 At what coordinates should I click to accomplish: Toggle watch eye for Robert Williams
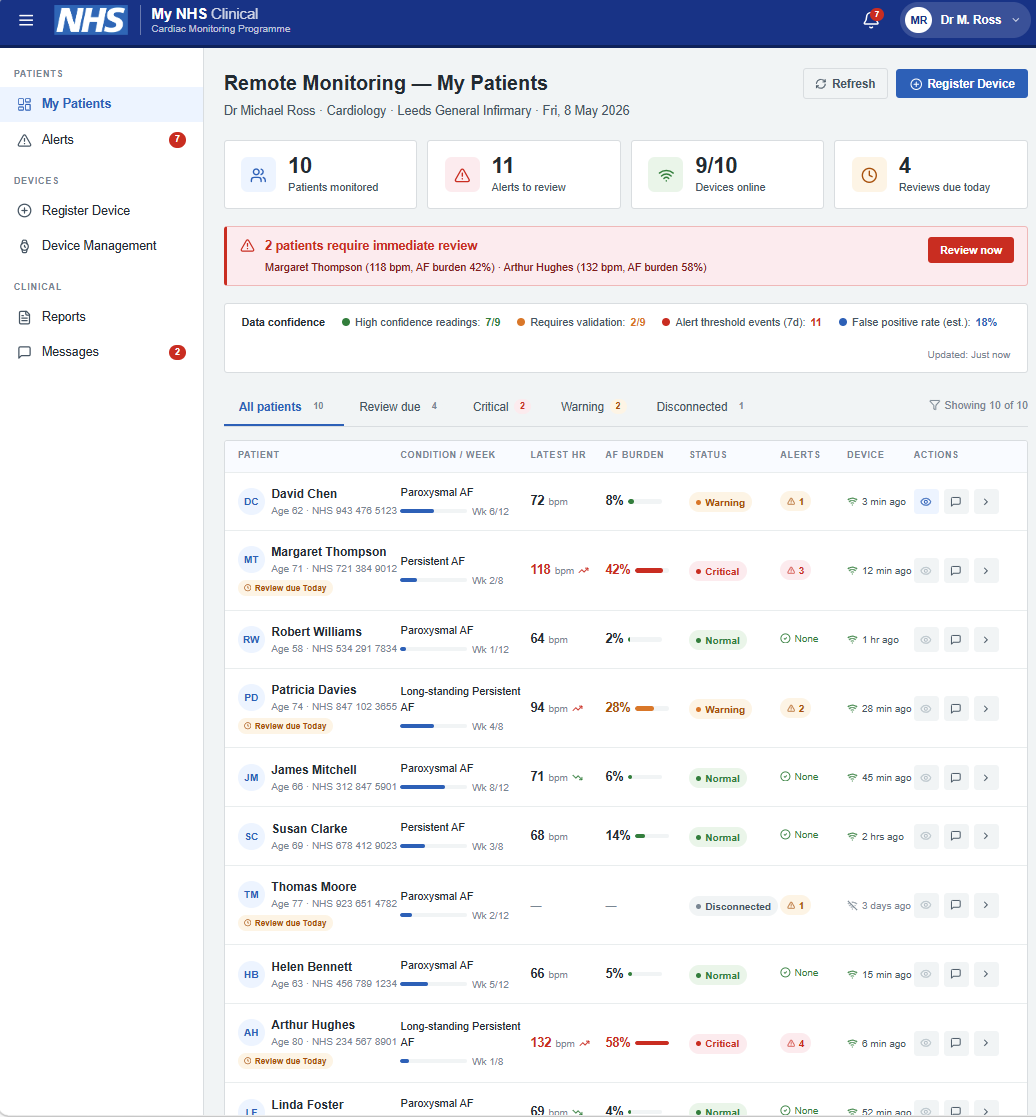pyautogui.click(x=926, y=640)
